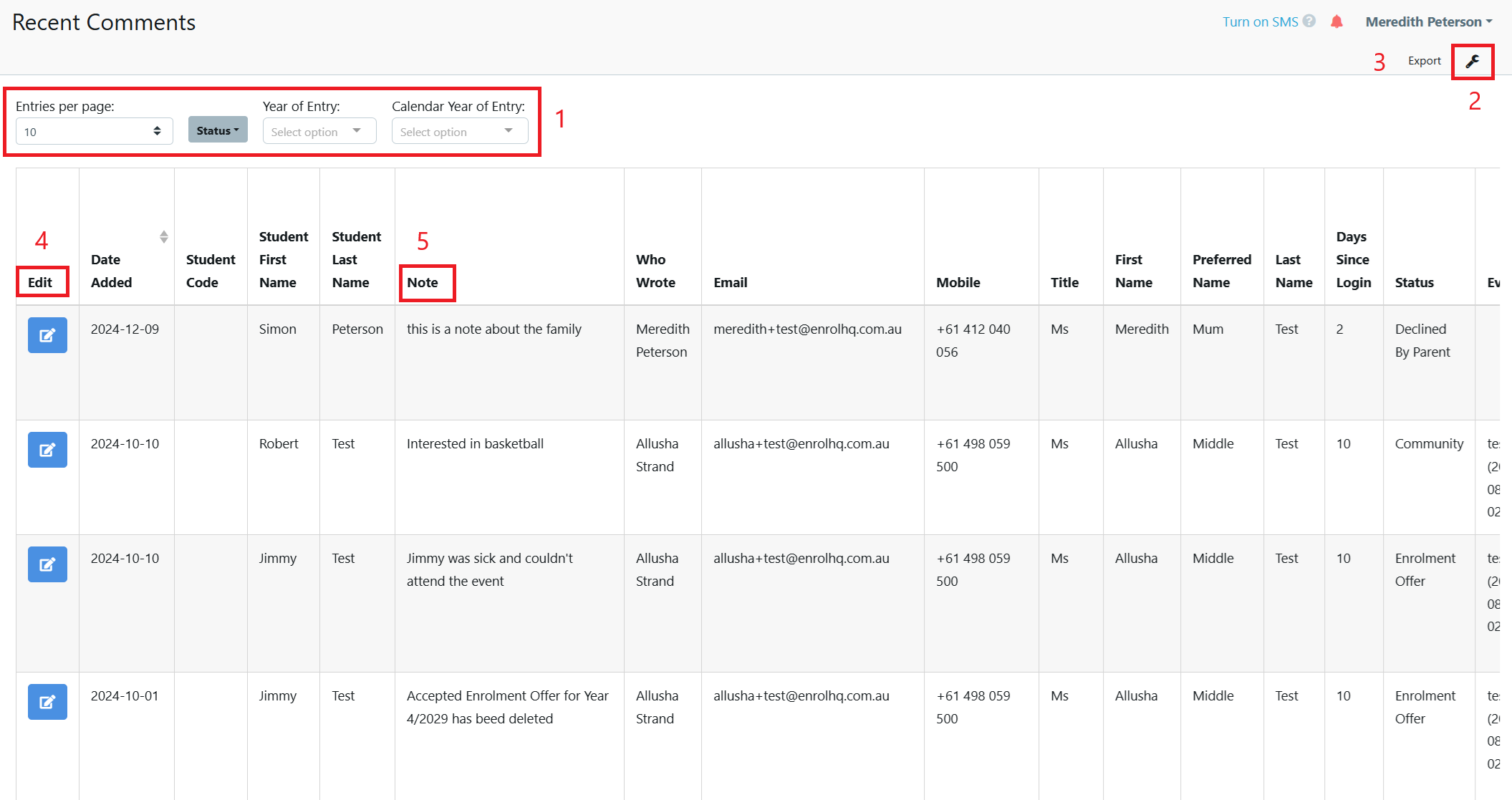Click the Days Since Login column header
1512x800 pixels.
[x=1353, y=259]
